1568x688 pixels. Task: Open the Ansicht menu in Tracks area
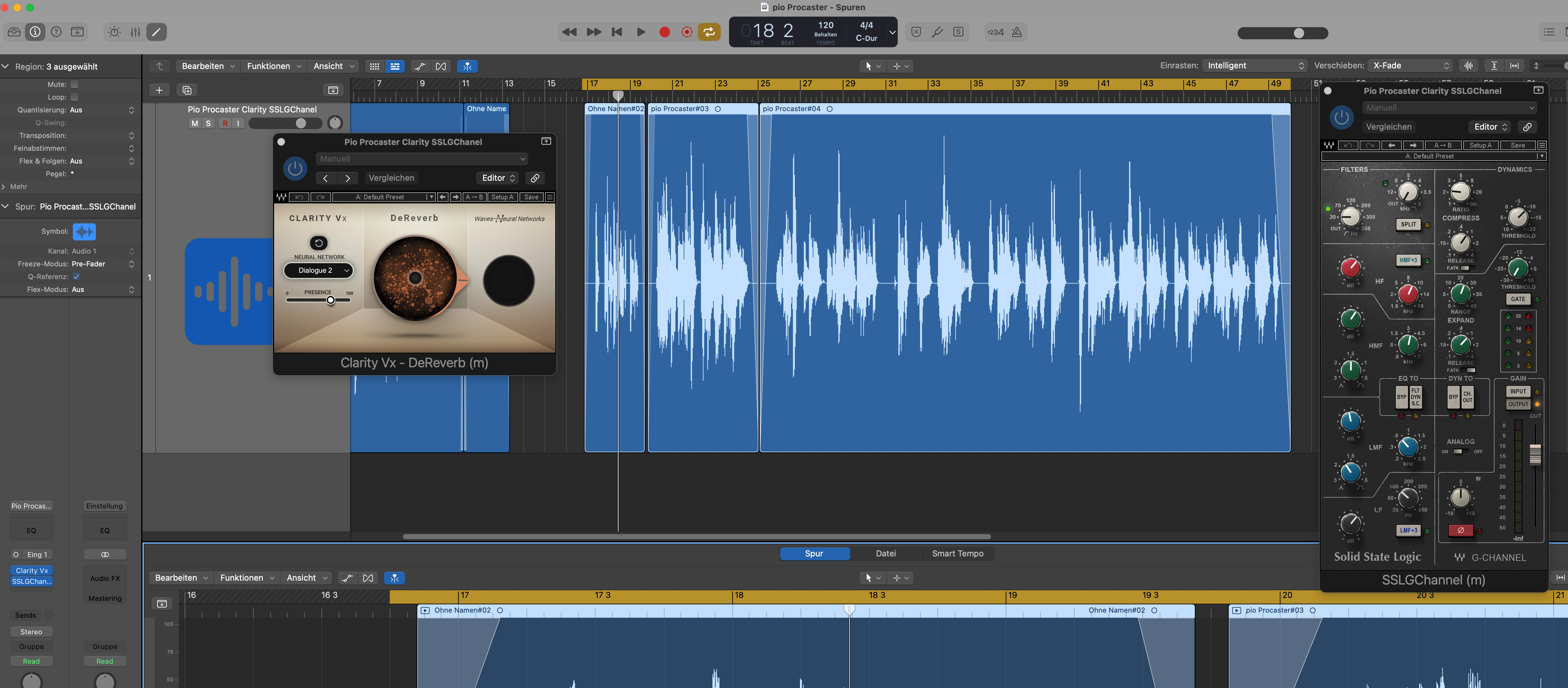333,66
